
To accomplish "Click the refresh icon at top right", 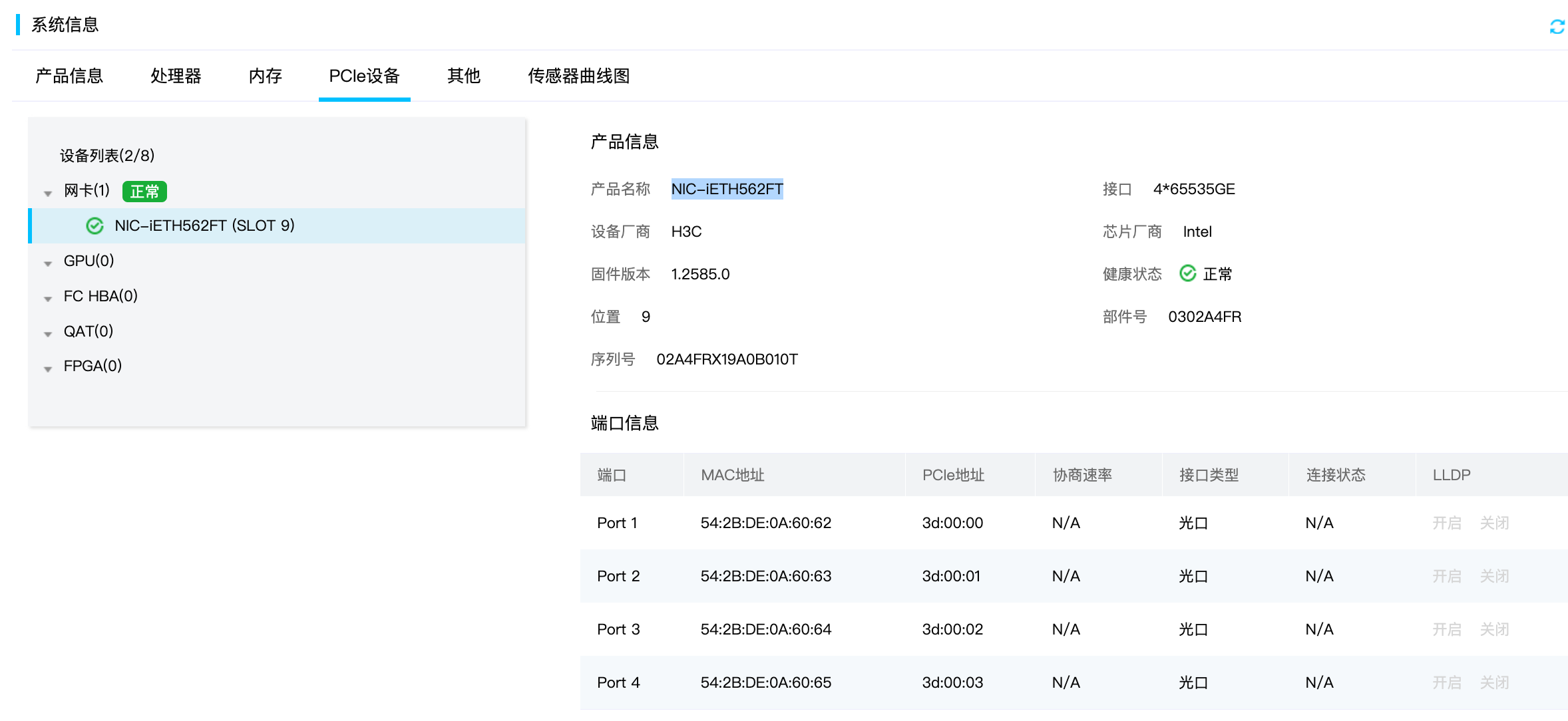I will [1556, 27].
